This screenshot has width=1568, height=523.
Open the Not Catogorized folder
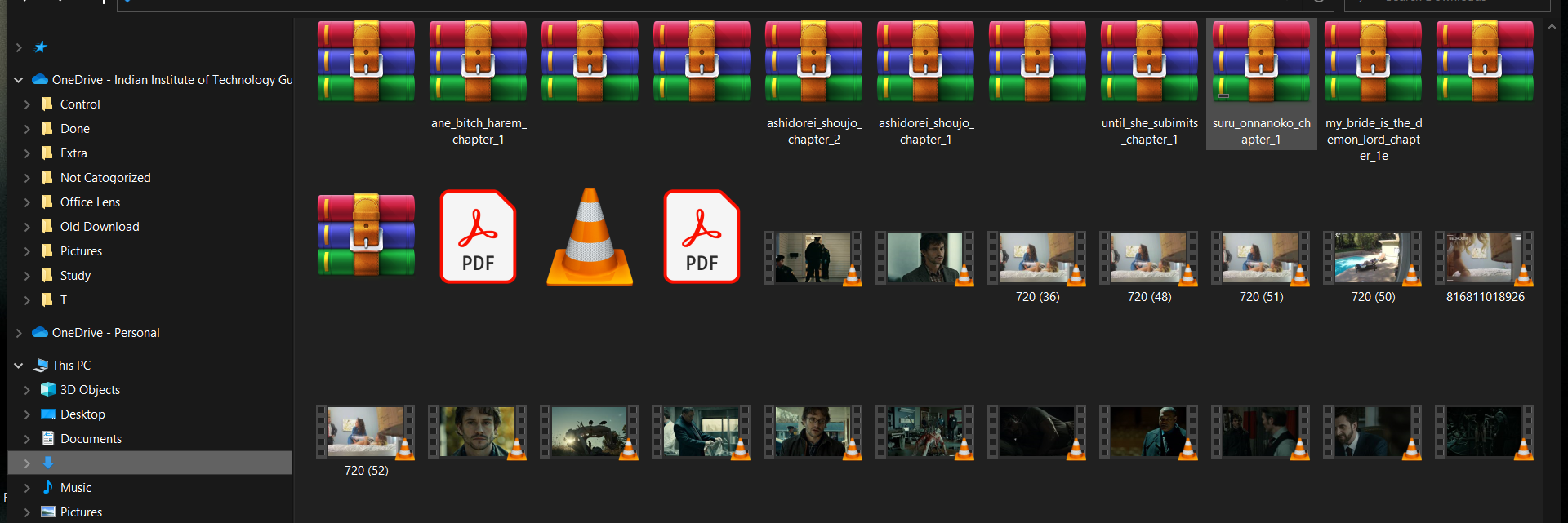pos(105,178)
